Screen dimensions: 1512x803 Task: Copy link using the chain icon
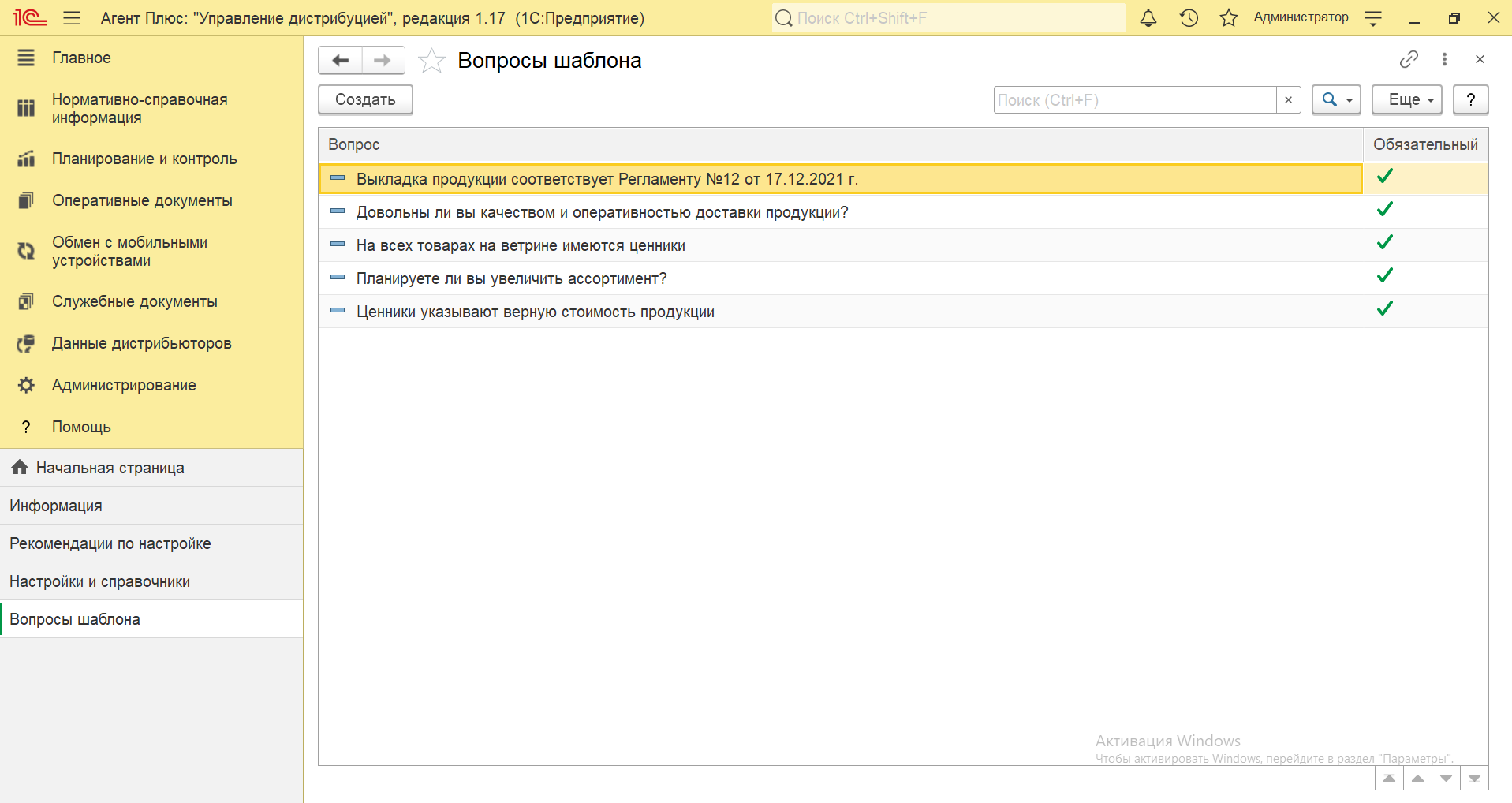point(1409,59)
